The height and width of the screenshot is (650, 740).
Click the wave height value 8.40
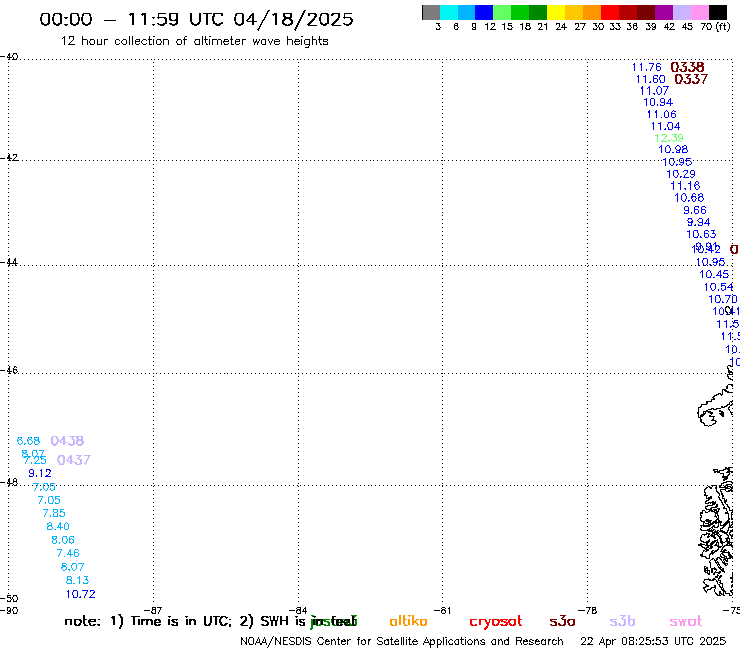(58, 526)
